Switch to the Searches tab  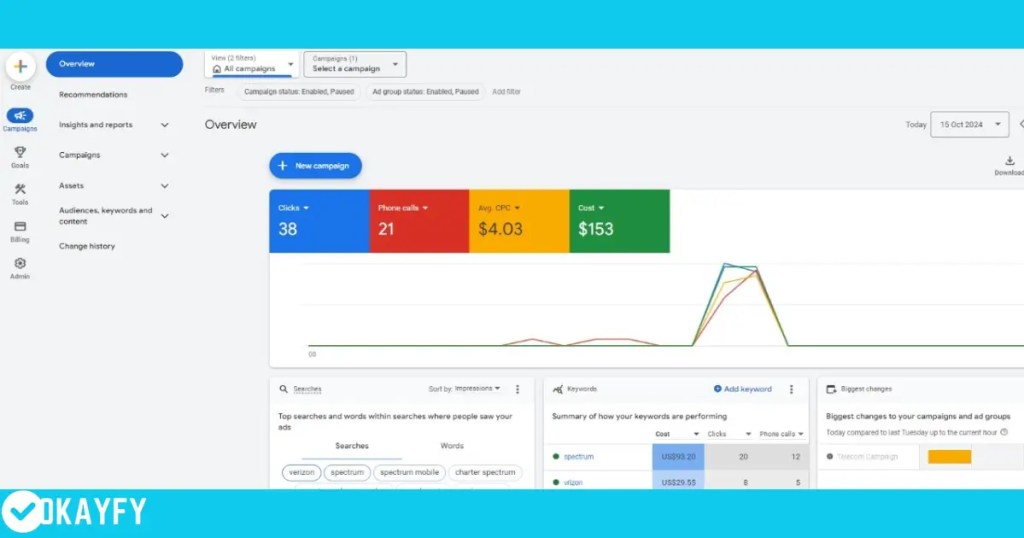pos(352,446)
